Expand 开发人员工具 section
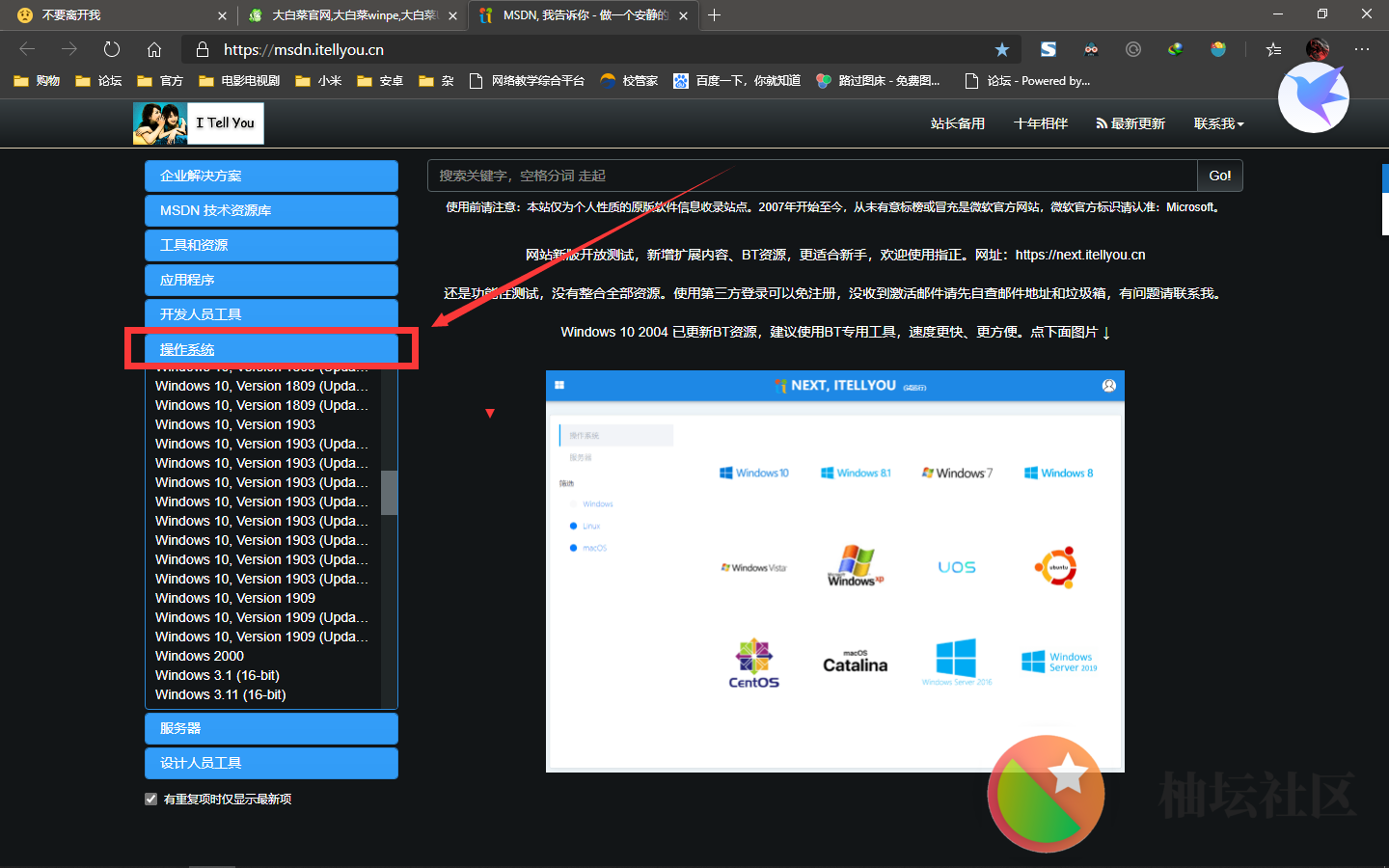Screen dimensions: 1389x868 coord(271,314)
